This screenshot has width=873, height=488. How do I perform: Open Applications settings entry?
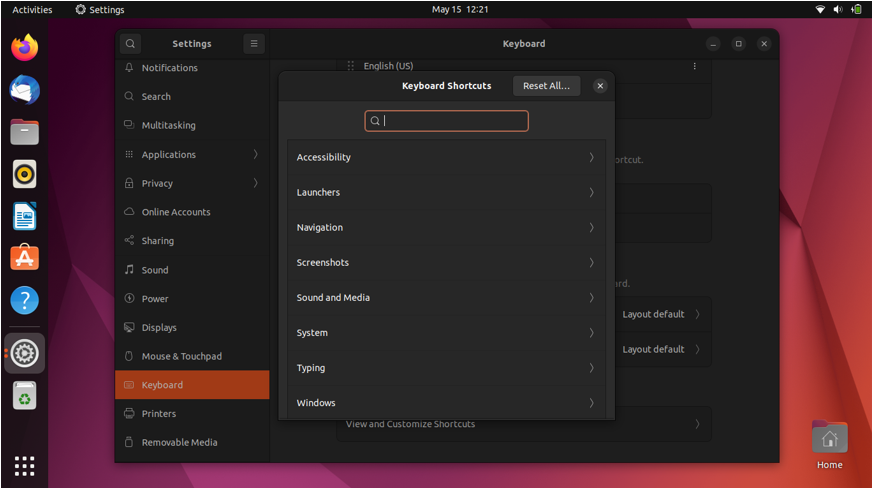(x=192, y=154)
